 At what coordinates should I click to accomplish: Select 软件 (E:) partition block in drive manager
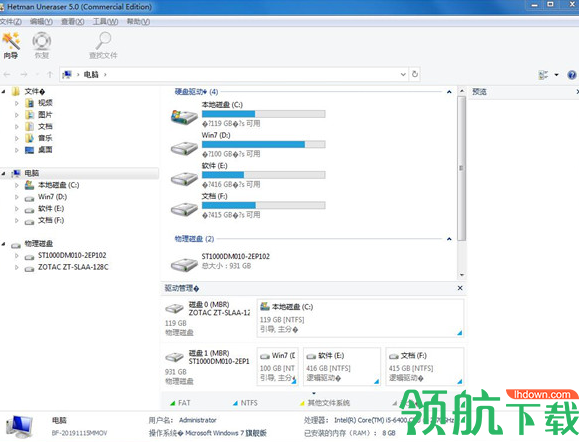point(342,366)
